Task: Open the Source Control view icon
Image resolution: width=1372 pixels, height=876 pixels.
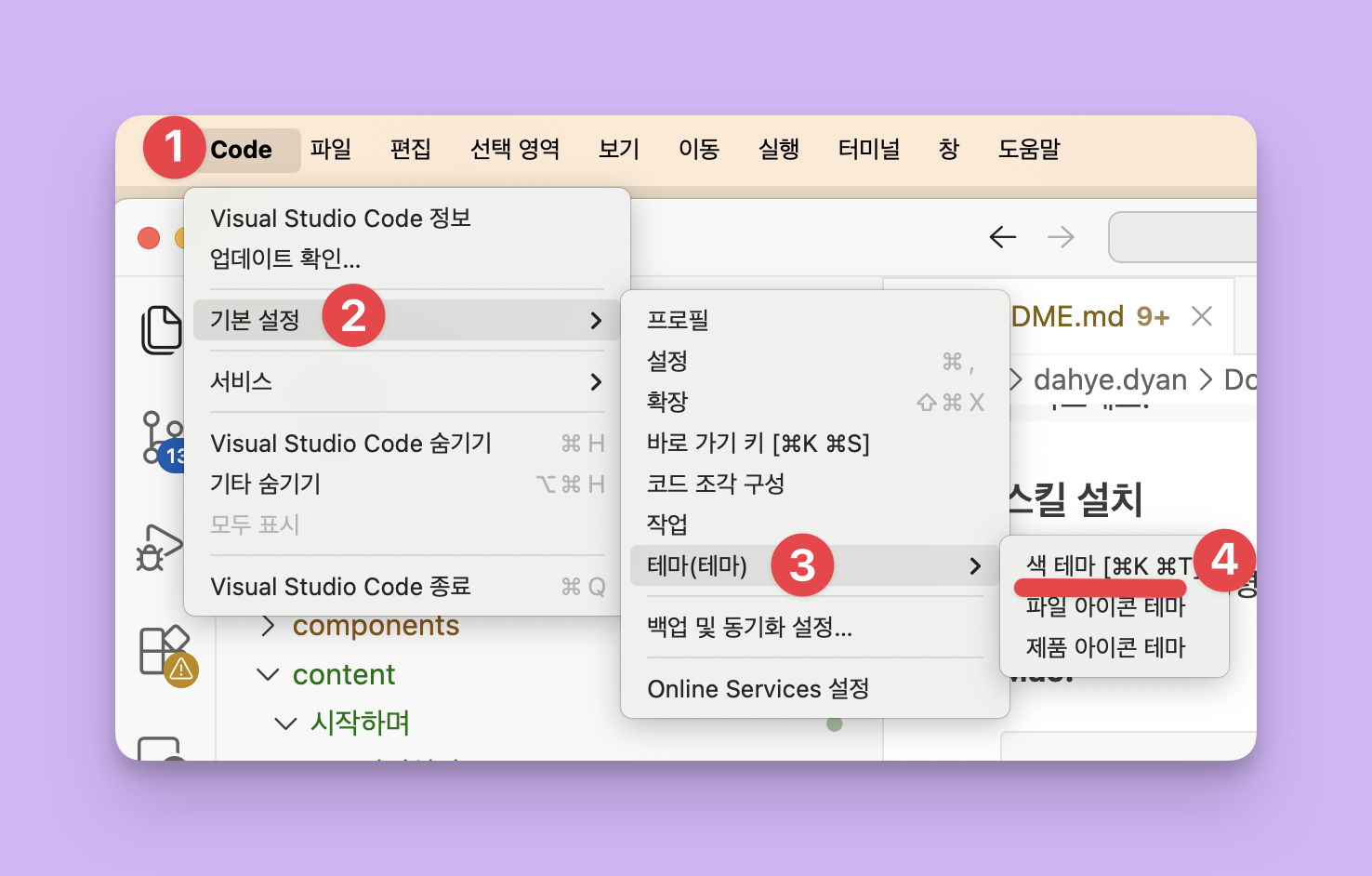Action: (x=160, y=438)
